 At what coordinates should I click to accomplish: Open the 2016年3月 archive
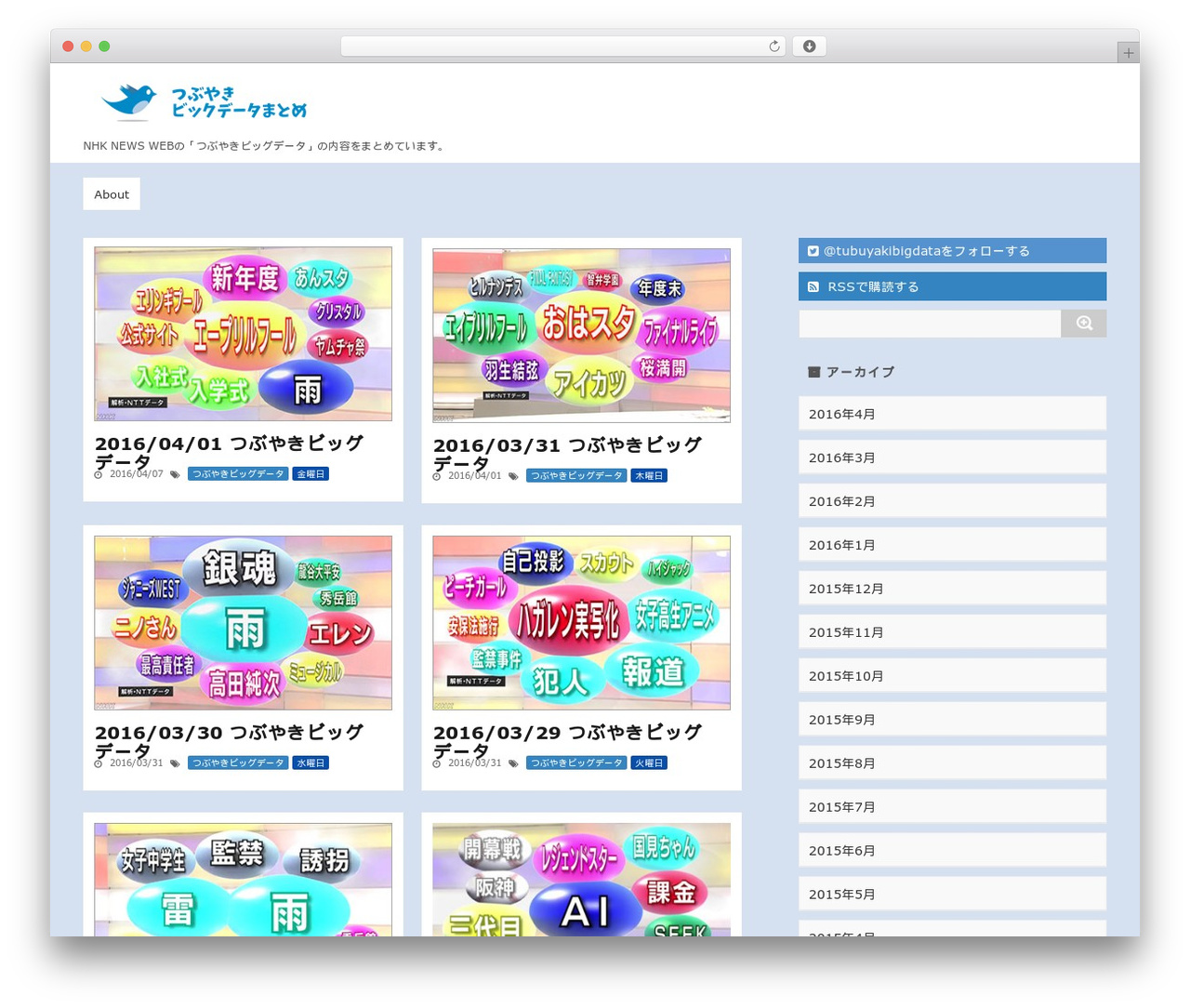[952, 458]
